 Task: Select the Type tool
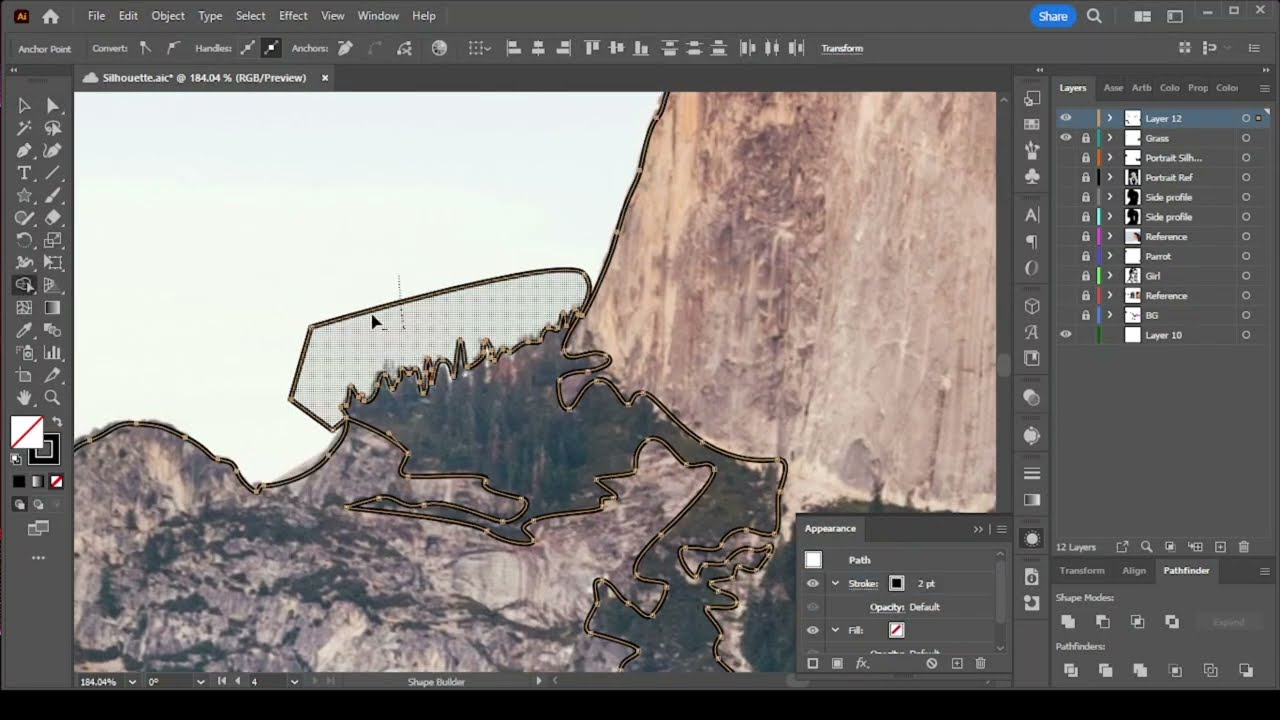tap(24, 174)
